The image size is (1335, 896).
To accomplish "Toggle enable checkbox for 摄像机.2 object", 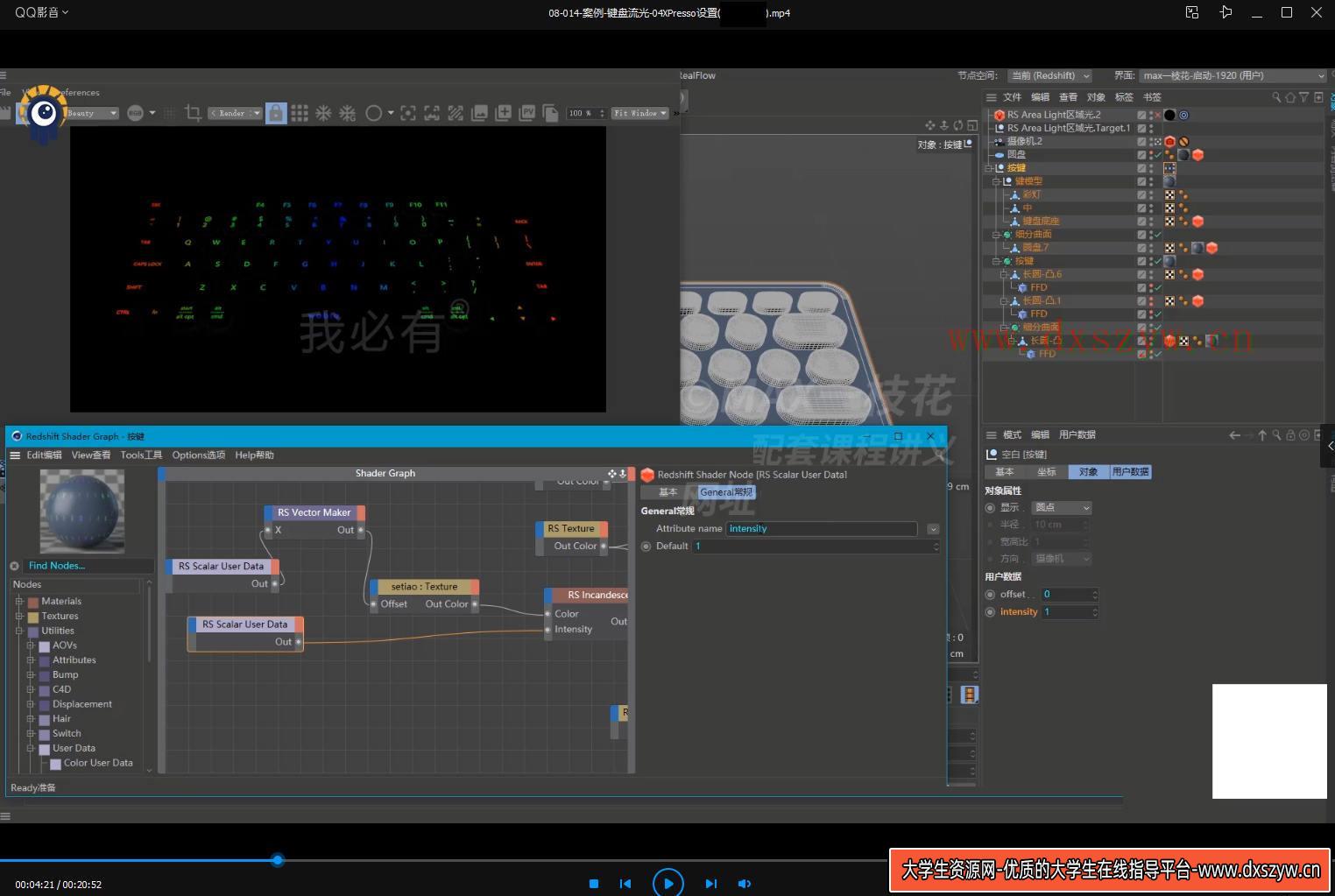I will pyautogui.click(x=1141, y=141).
